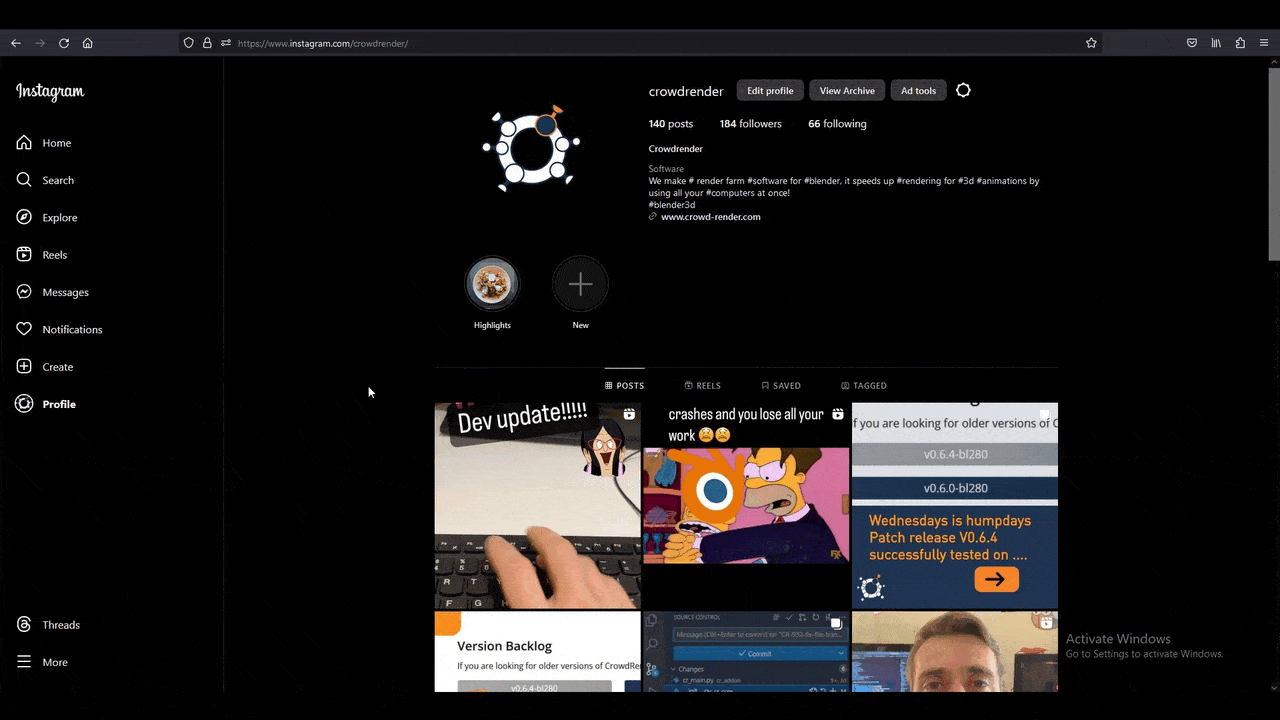Click the site security lock icon

[x=207, y=43]
